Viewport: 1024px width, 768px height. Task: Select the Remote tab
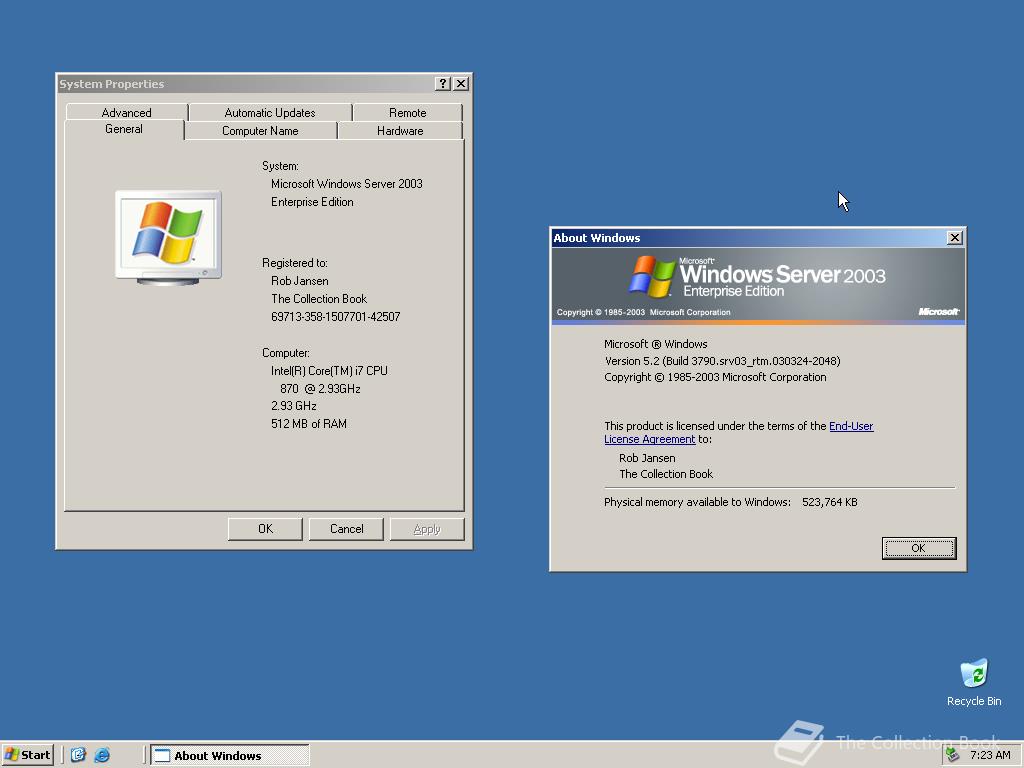click(x=408, y=112)
